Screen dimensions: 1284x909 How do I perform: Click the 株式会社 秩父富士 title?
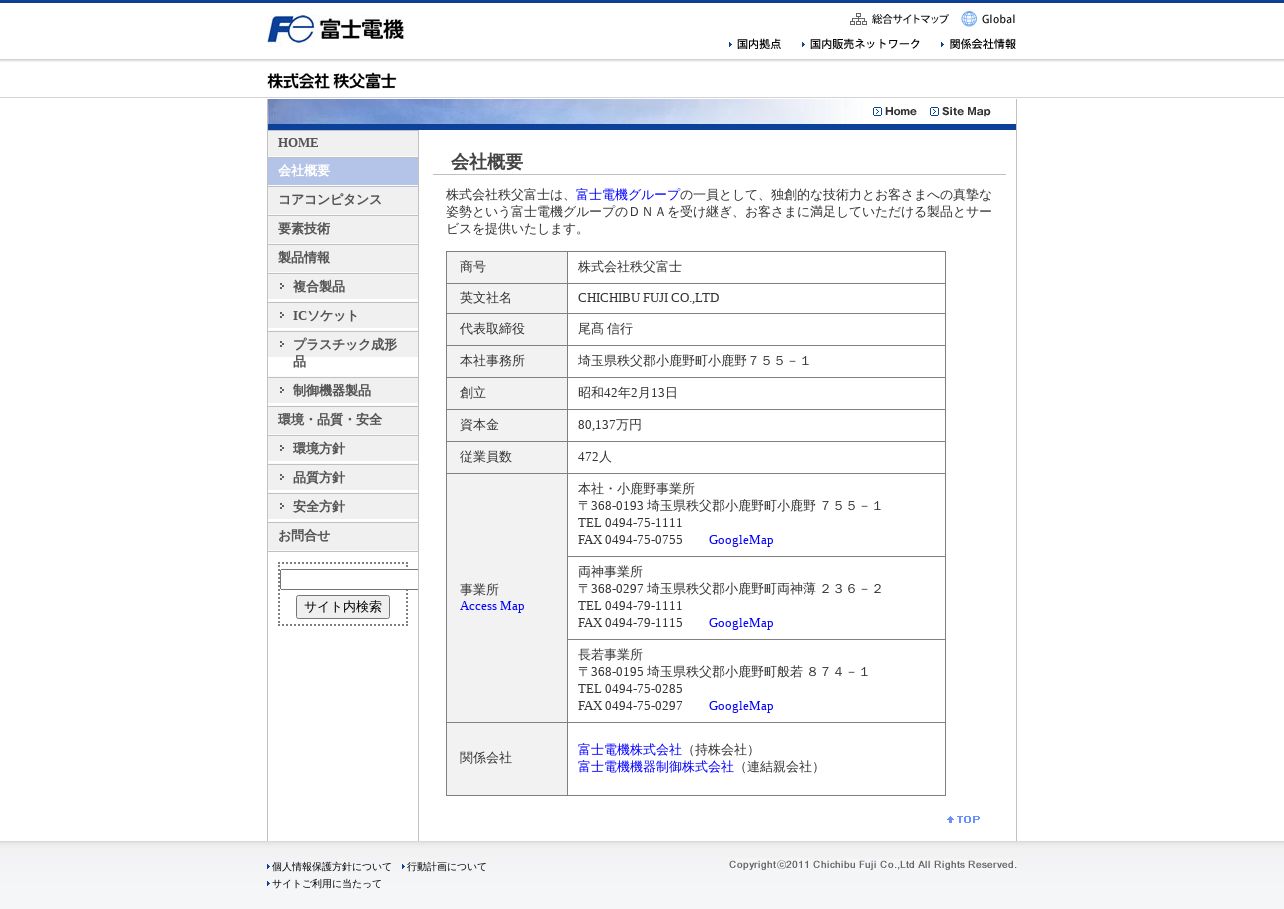click(x=332, y=81)
